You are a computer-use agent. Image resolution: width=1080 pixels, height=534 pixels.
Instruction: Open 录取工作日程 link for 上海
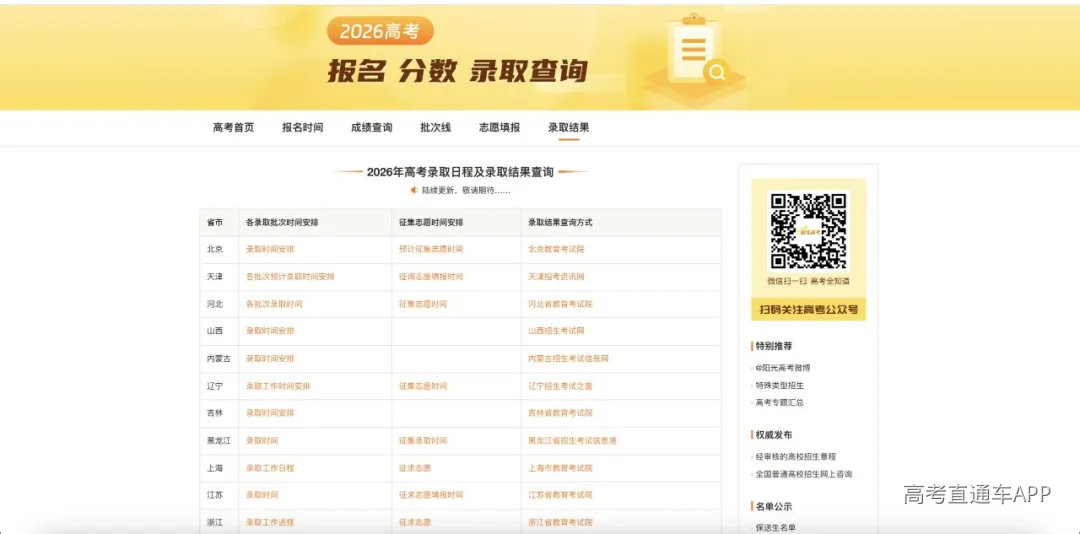tap(270, 468)
